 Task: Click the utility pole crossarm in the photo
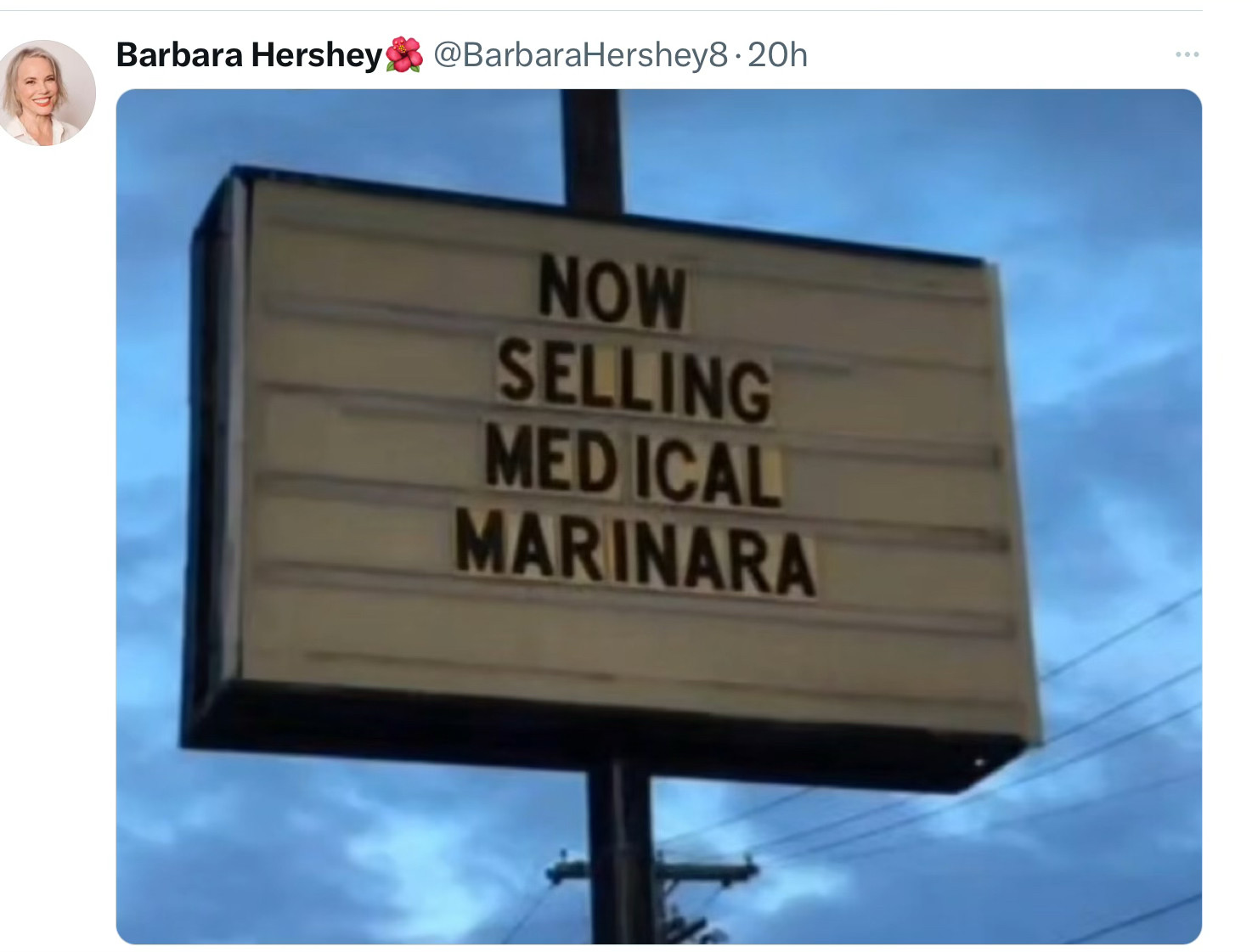coord(652,870)
